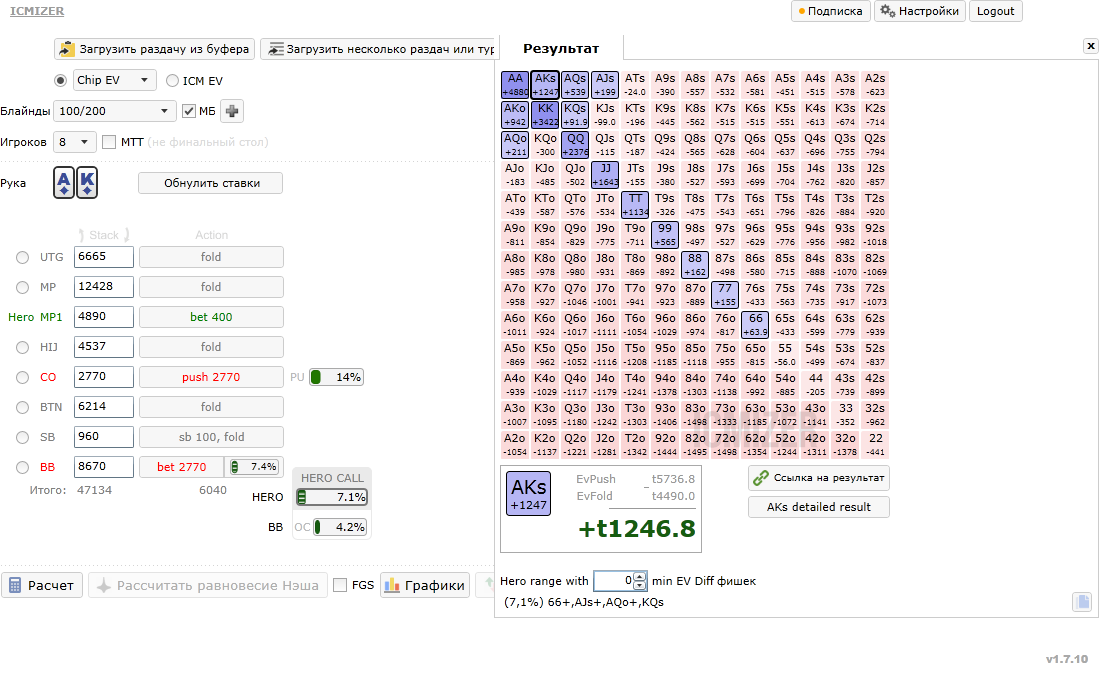Click Загрузить раздачу из буфера button
Viewport: 1100px width, 678px height.
155,49
